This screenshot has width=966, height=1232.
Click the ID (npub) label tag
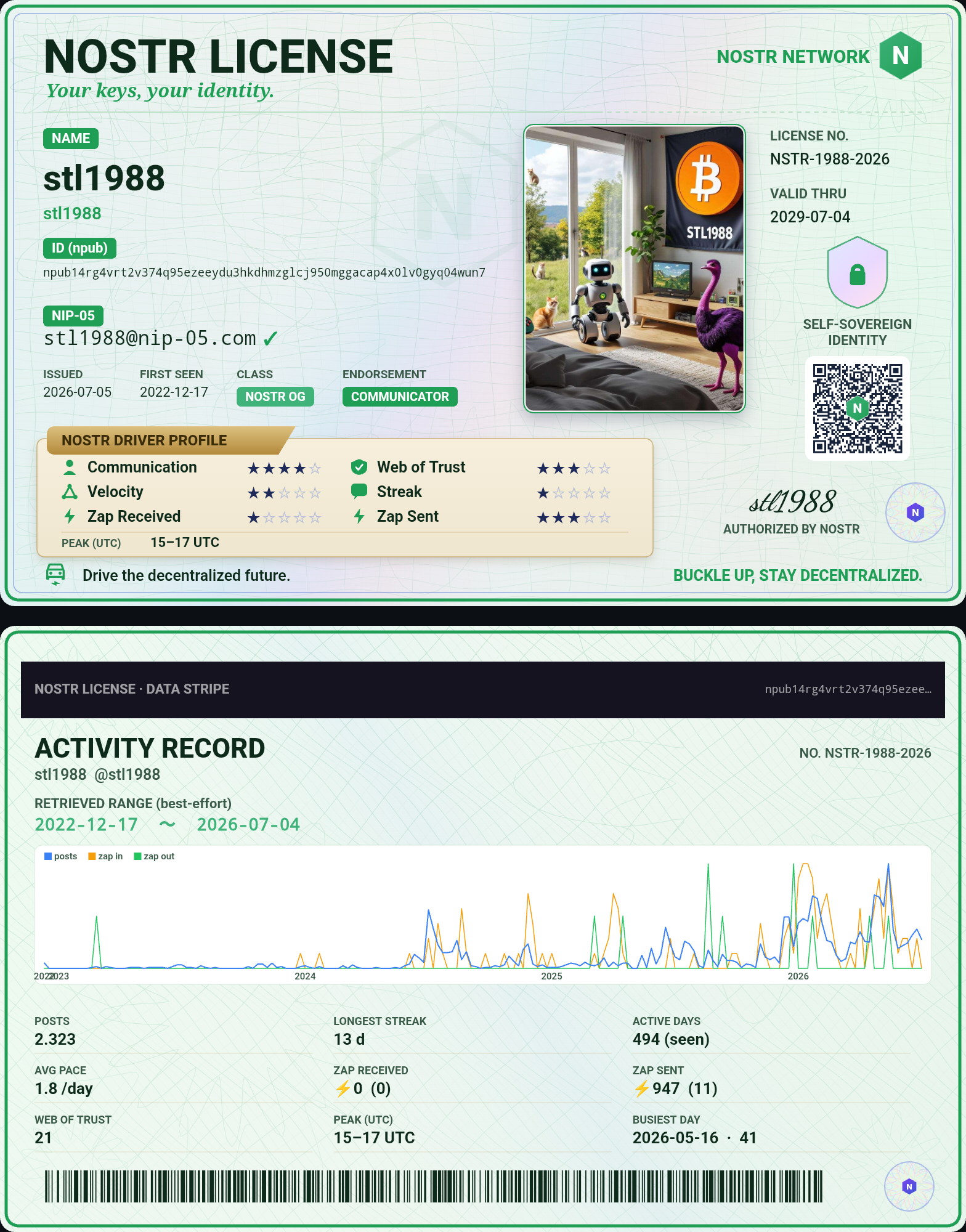pos(79,248)
